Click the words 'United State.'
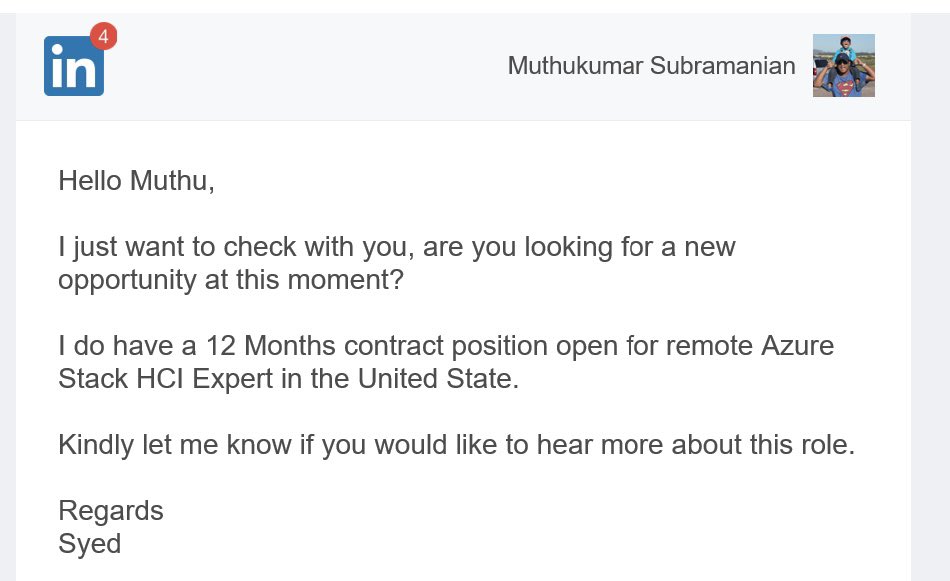 pyautogui.click(x=438, y=379)
